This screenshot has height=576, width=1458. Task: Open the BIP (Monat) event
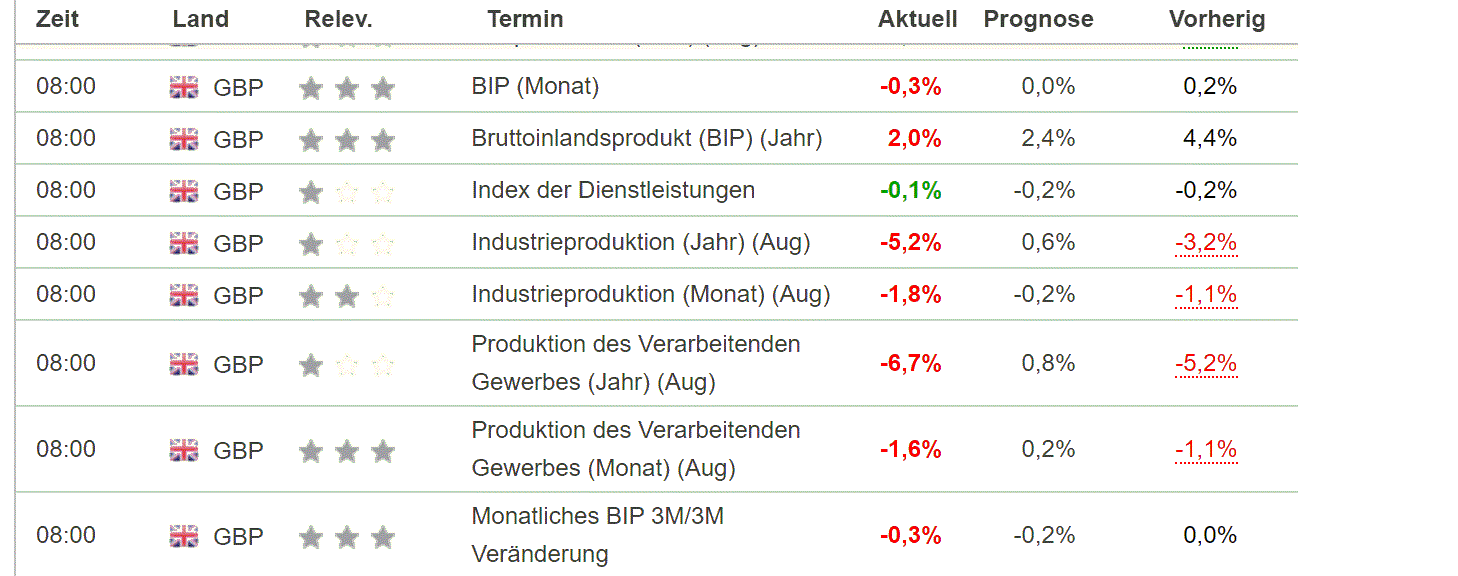click(535, 87)
